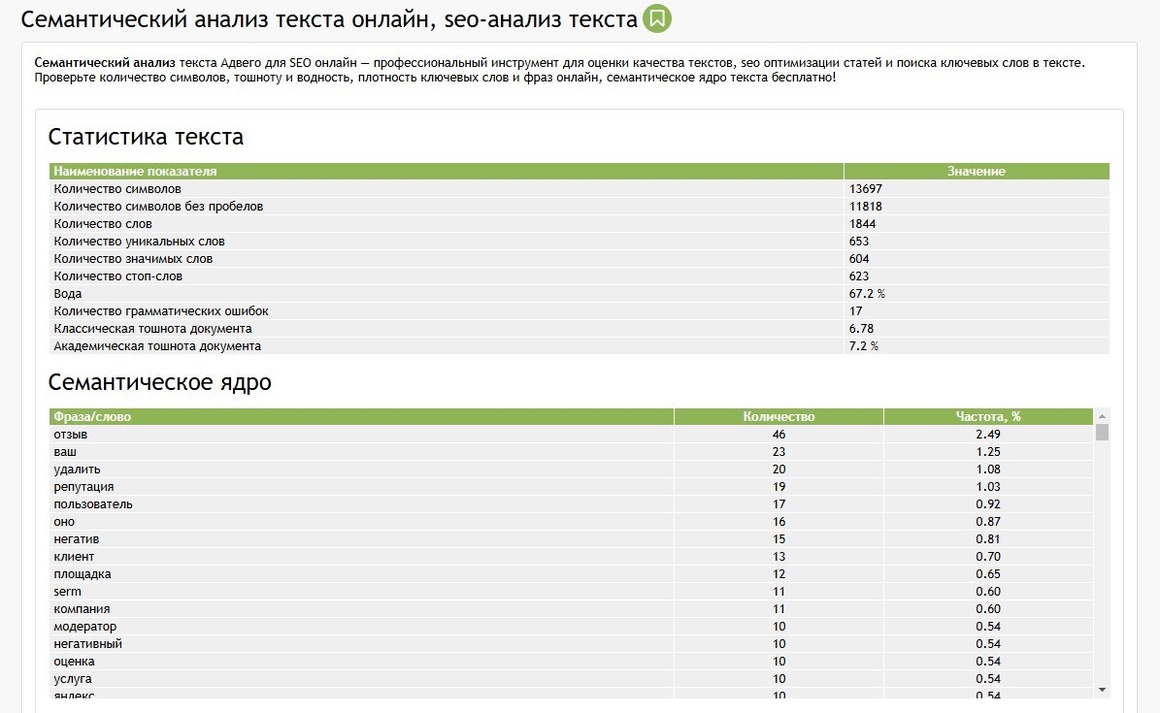Click the Количество column header
Viewport: 1160px width, 713px height.
(778, 416)
